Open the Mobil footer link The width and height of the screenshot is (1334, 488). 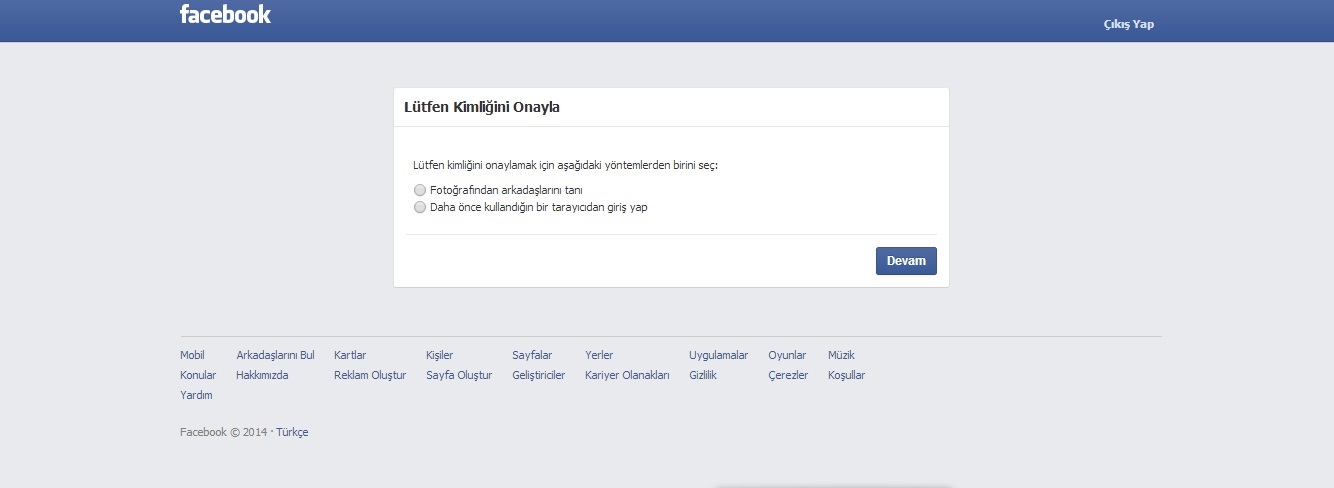(x=192, y=355)
